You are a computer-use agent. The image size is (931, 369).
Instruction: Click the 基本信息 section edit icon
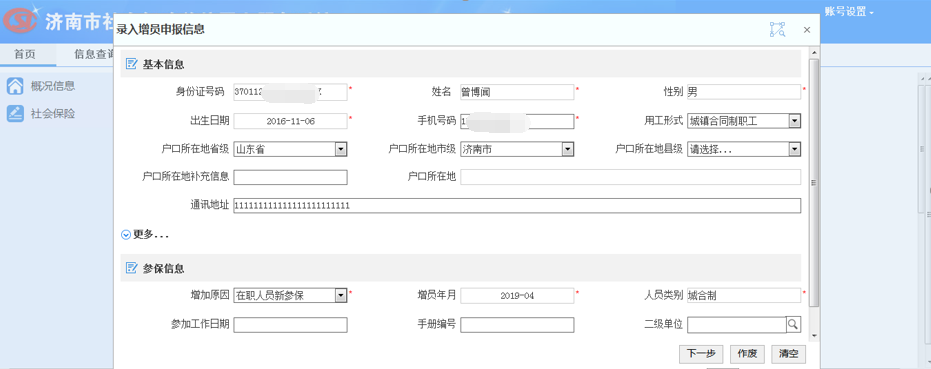[x=131, y=64]
